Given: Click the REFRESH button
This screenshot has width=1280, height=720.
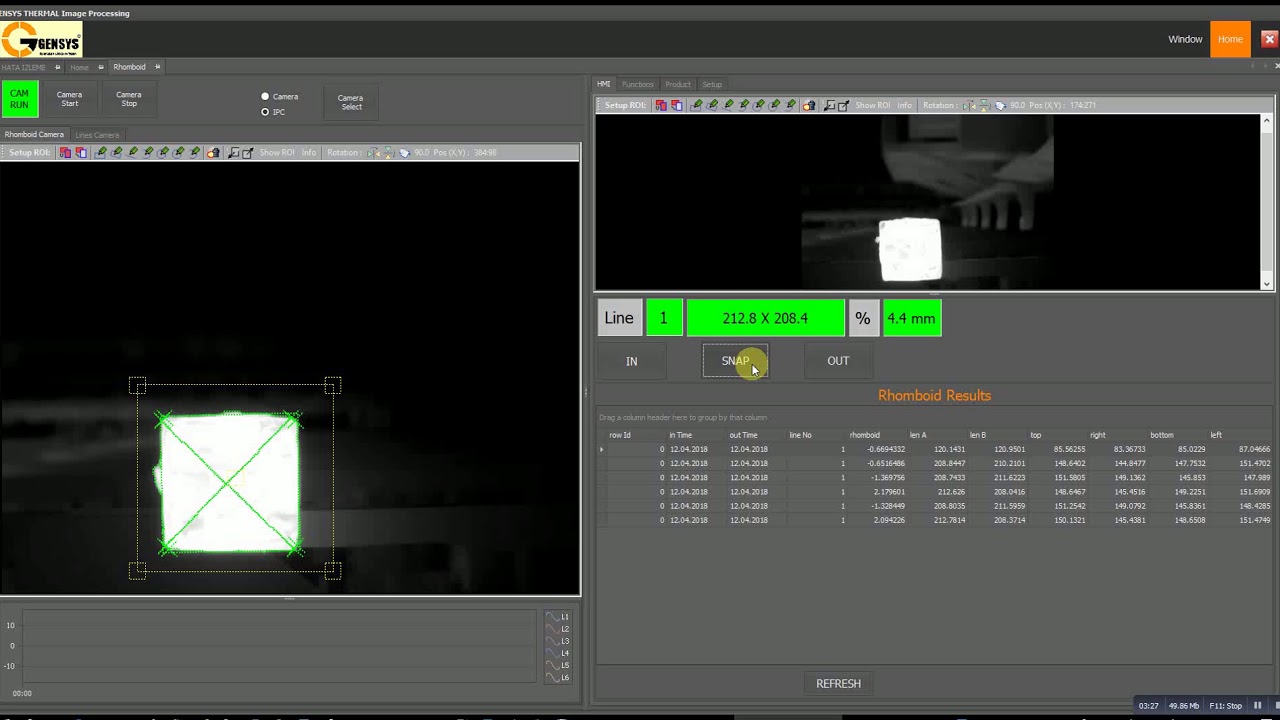Looking at the screenshot, I should point(838,684).
